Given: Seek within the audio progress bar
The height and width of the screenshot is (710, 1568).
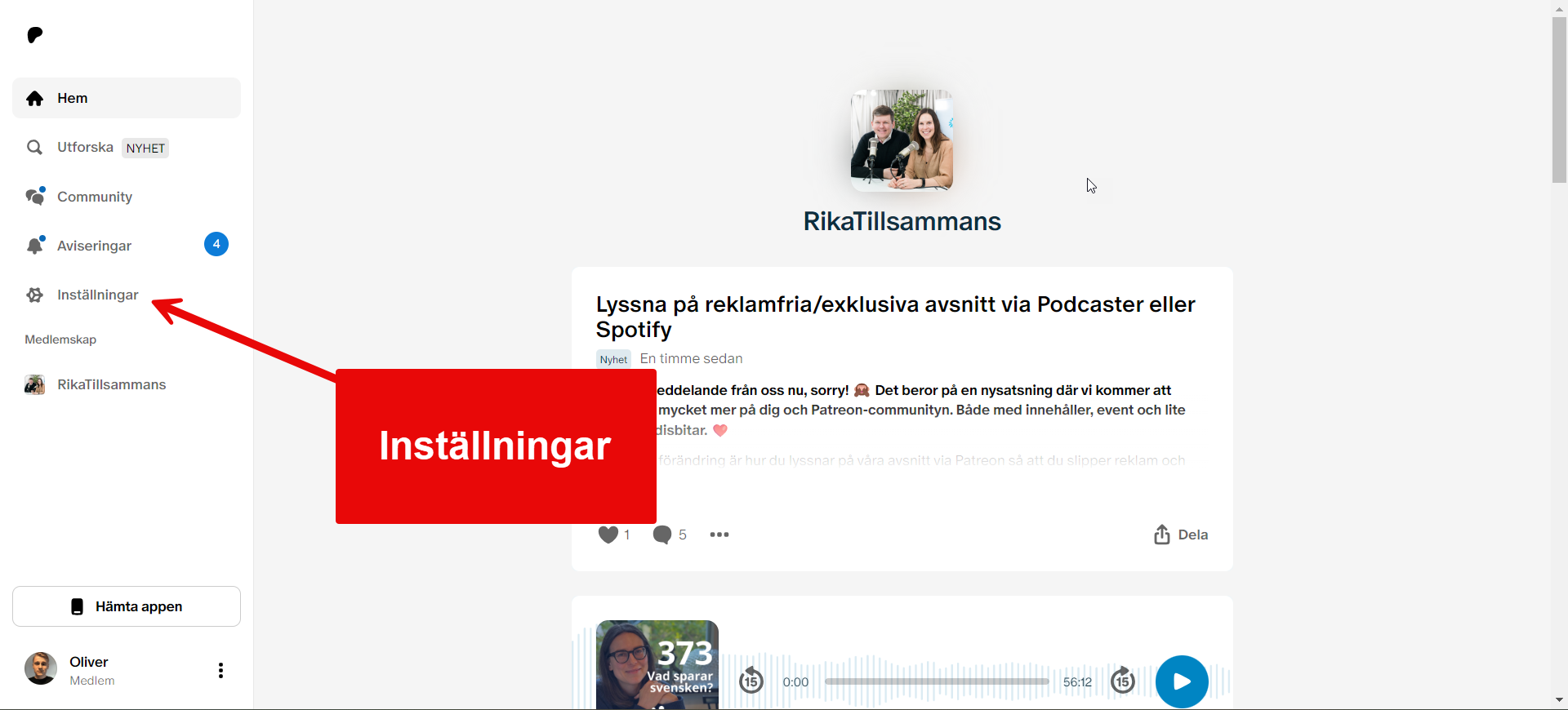Looking at the screenshot, I should point(936,681).
